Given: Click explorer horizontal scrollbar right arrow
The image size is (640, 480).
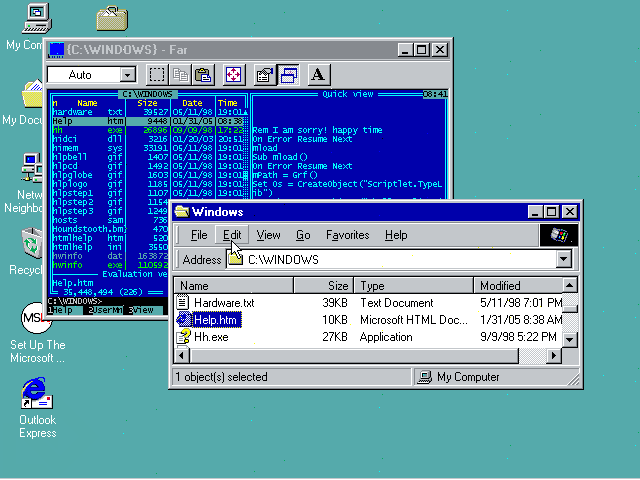Looking at the screenshot, I should pyautogui.click(x=553, y=356).
